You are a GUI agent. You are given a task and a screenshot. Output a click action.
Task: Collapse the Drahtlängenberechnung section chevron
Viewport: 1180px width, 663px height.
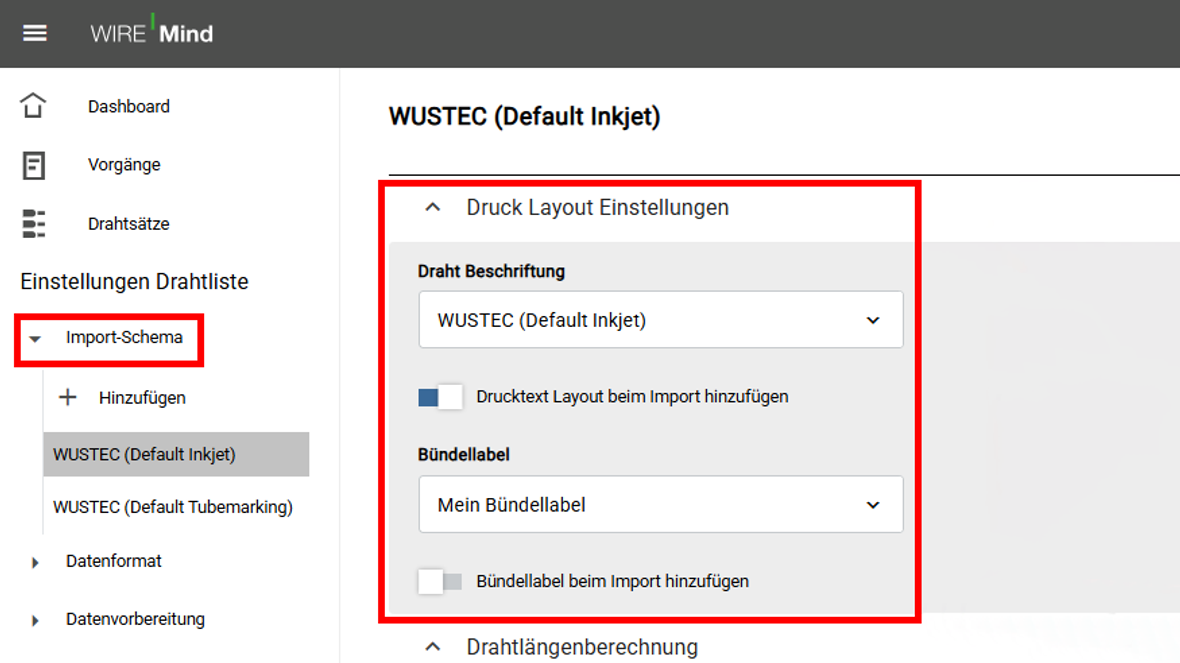click(x=433, y=646)
